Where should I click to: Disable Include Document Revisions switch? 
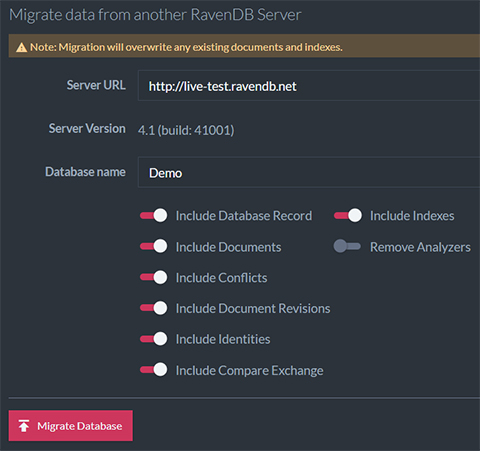(154, 308)
